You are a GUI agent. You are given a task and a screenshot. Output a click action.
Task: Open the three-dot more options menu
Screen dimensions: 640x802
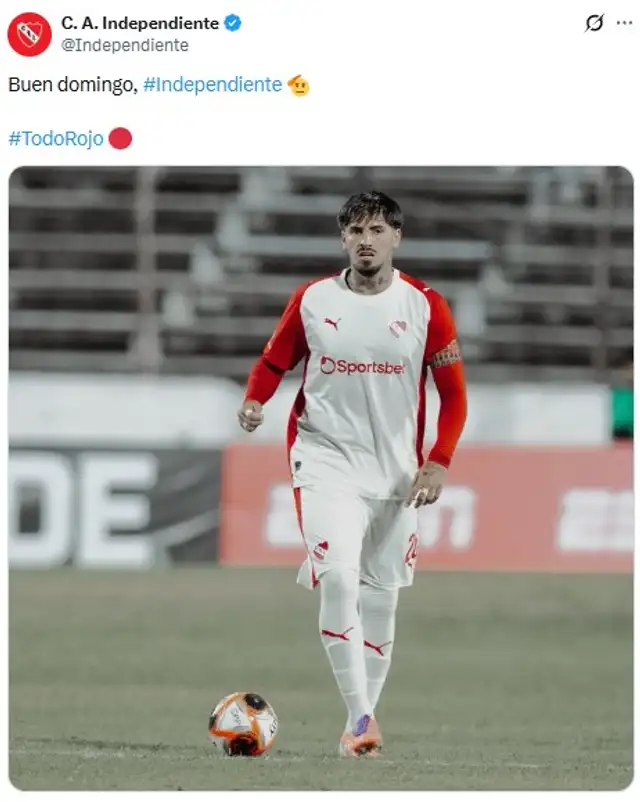(x=624, y=23)
